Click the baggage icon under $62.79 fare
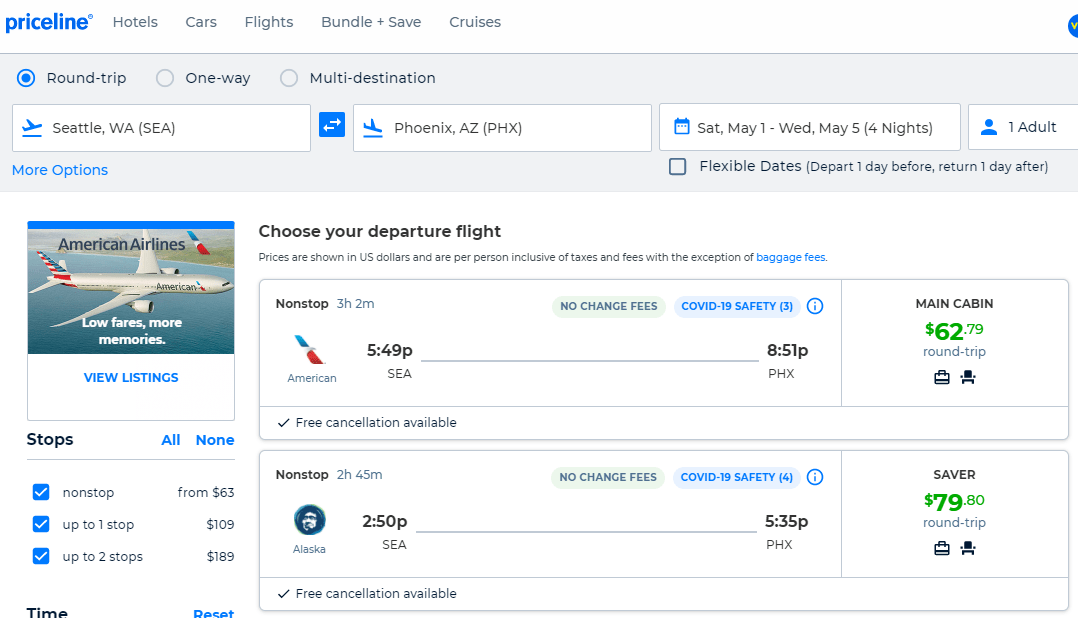 pos(942,377)
